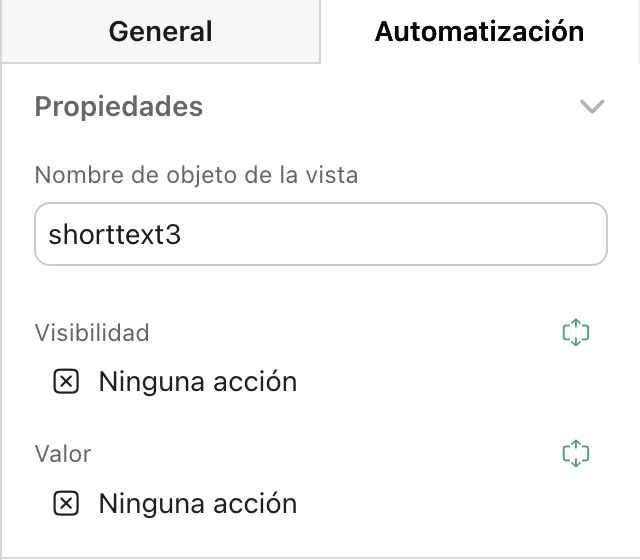This screenshot has width=640, height=560.
Task: Collapse the Propiedades section chevron
Action: tap(592, 106)
